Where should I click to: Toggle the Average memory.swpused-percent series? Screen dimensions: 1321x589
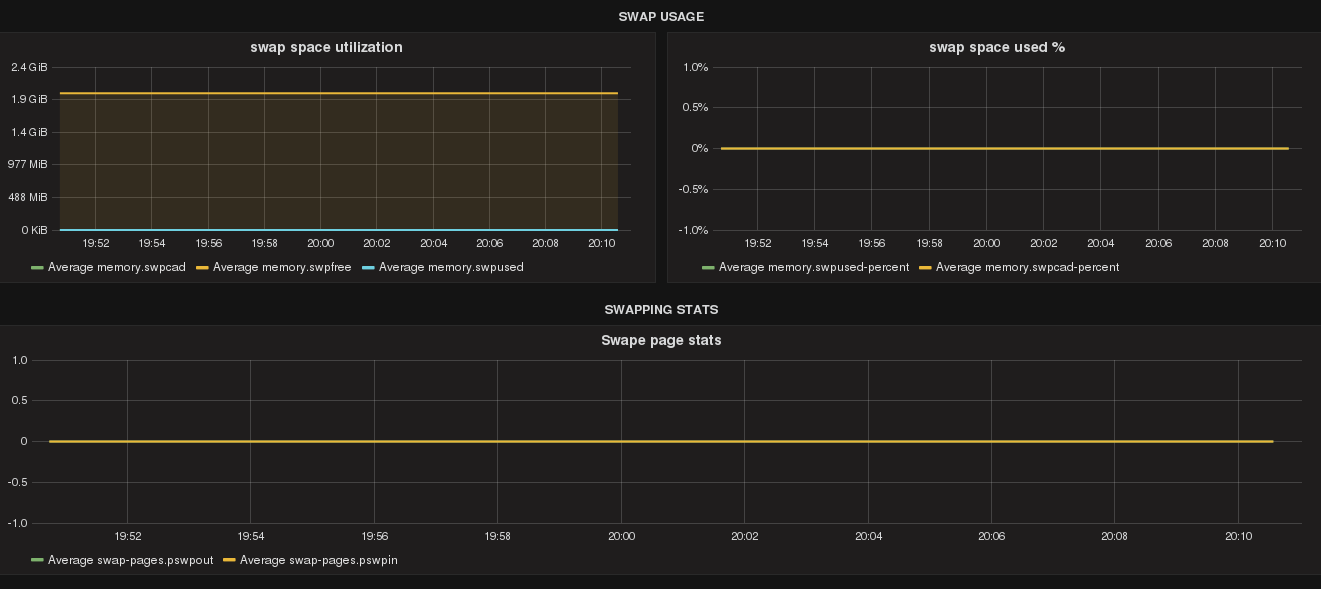(814, 267)
